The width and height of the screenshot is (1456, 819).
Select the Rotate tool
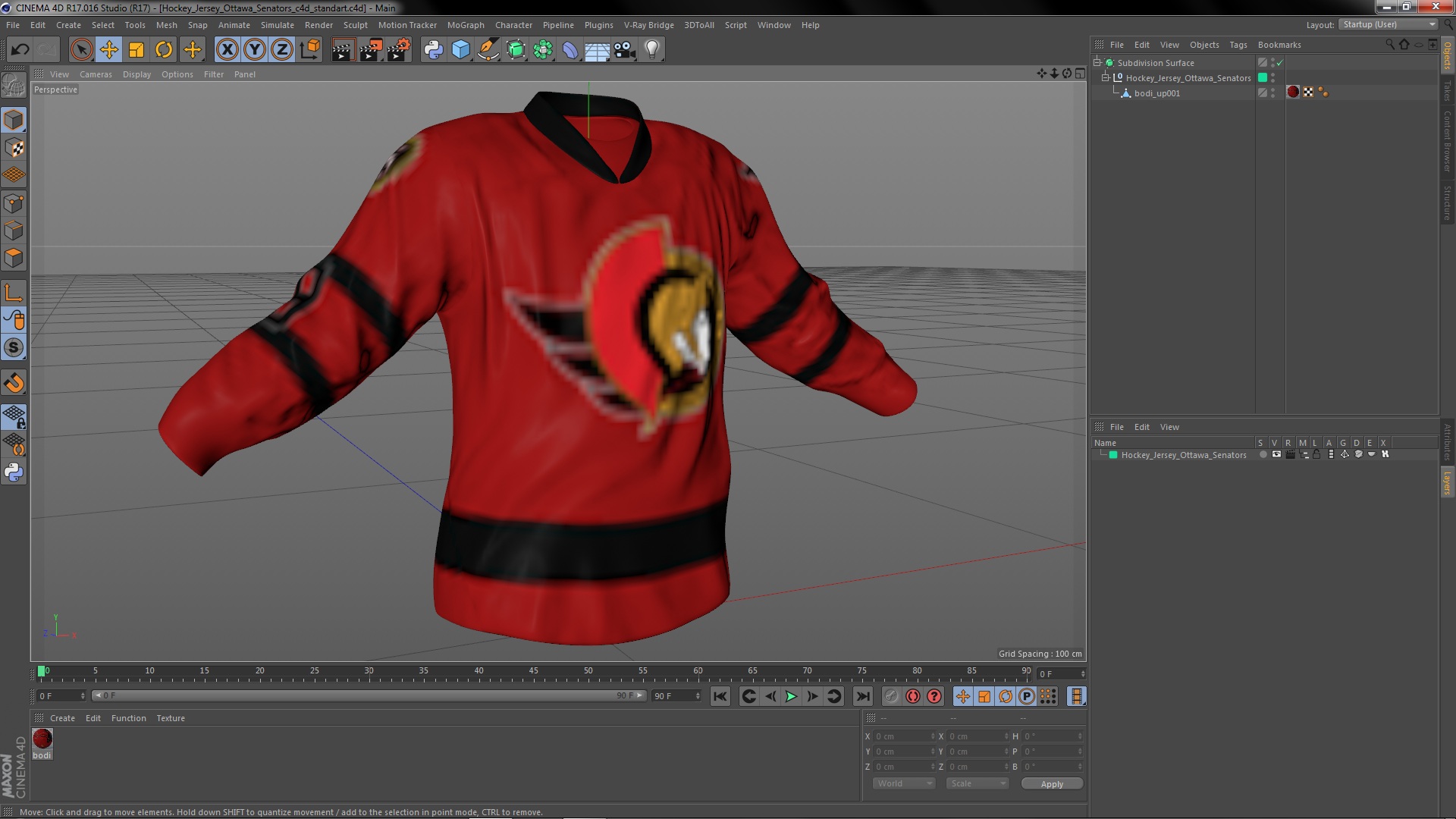[x=164, y=50]
